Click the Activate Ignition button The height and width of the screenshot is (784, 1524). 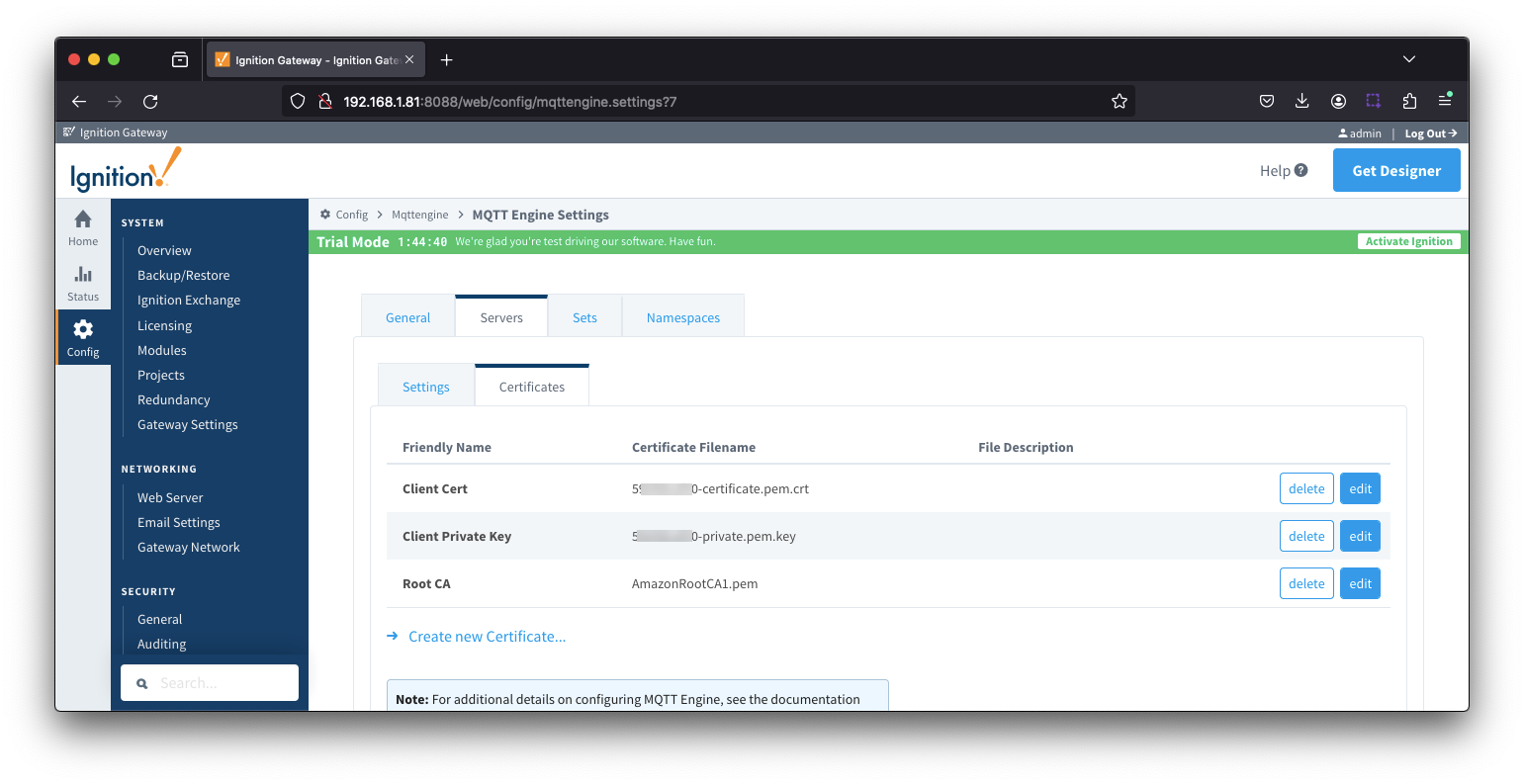(x=1408, y=241)
